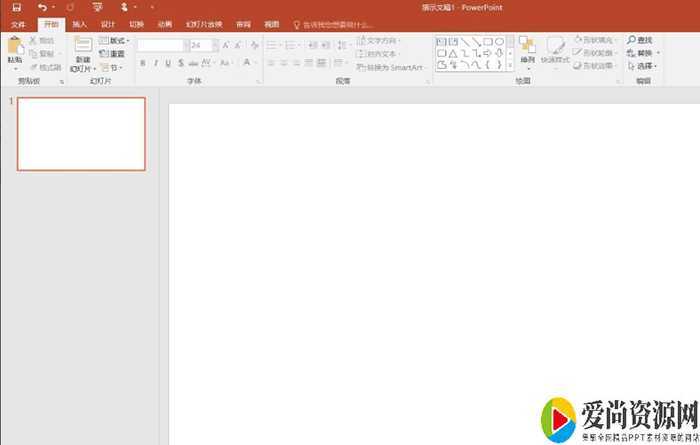Viewport: 700px width, 445px height.
Task: Click the Paste clipboard icon
Action: tap(14, 45)
